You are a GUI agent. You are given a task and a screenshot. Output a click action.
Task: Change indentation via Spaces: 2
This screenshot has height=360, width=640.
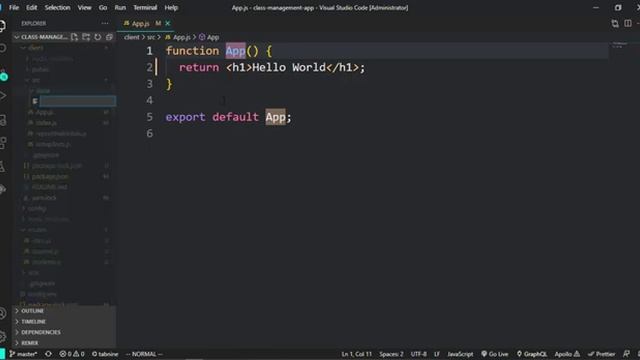tap(391, 354)
